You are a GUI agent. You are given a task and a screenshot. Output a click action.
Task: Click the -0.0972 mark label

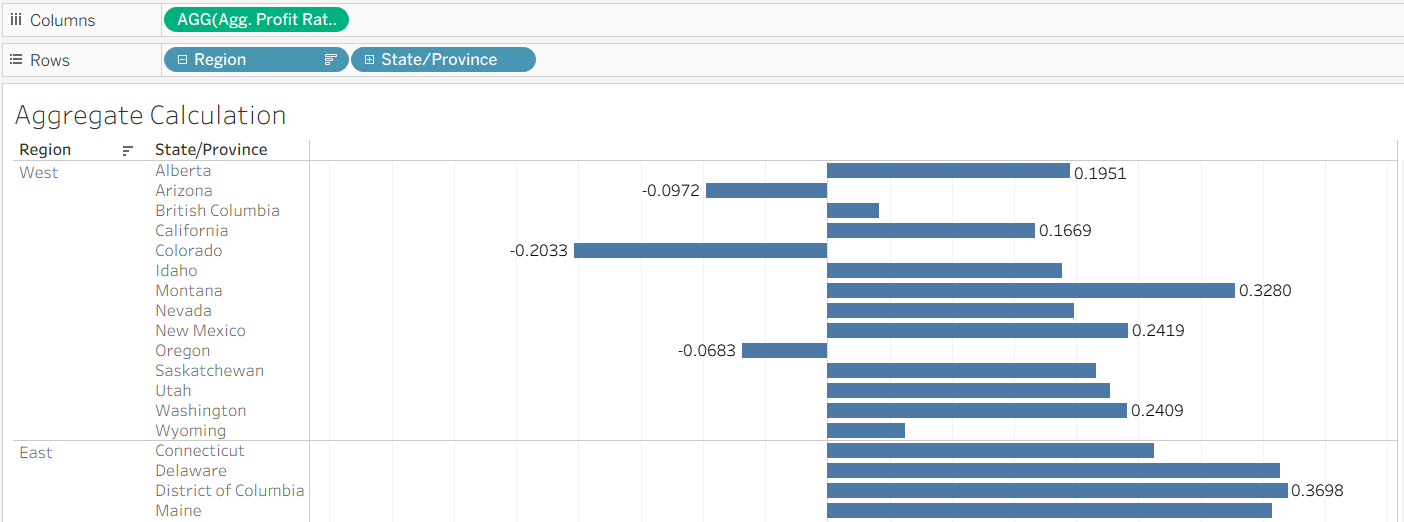tap(672, 190)
